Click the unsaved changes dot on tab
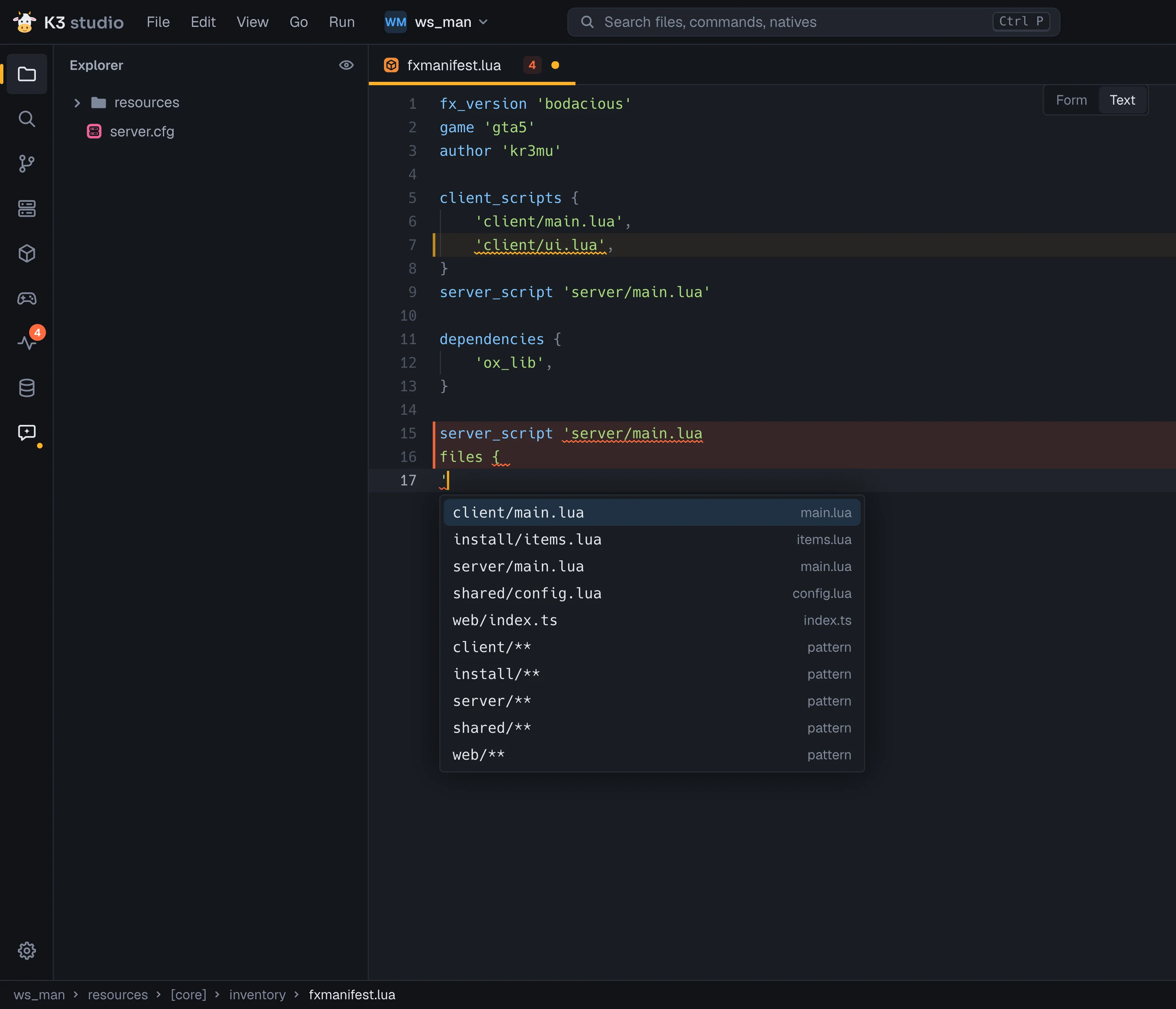 pyautogui.click(x=555, y=65)
